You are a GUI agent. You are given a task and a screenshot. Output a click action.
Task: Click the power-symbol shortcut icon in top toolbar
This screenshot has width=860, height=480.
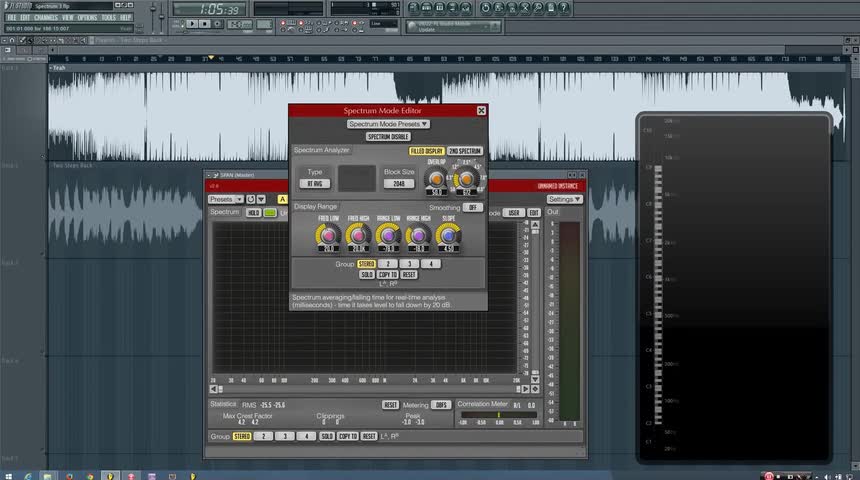click(485, 8)
